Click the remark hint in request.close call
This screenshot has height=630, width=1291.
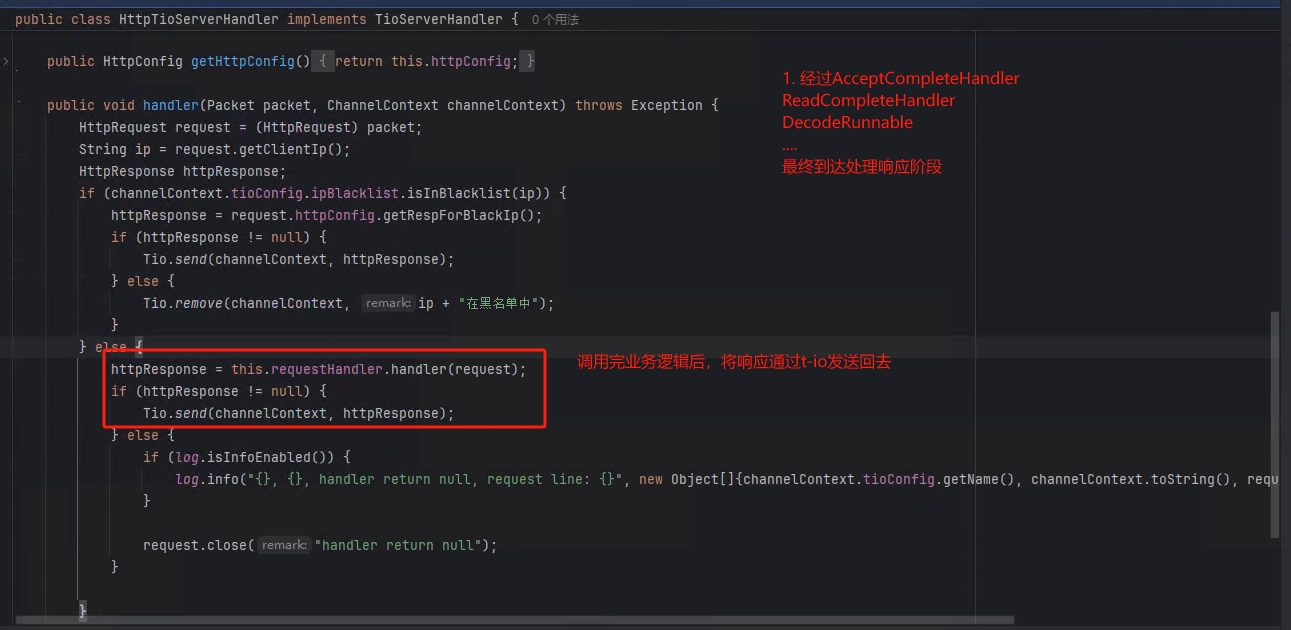coord(285,546)
